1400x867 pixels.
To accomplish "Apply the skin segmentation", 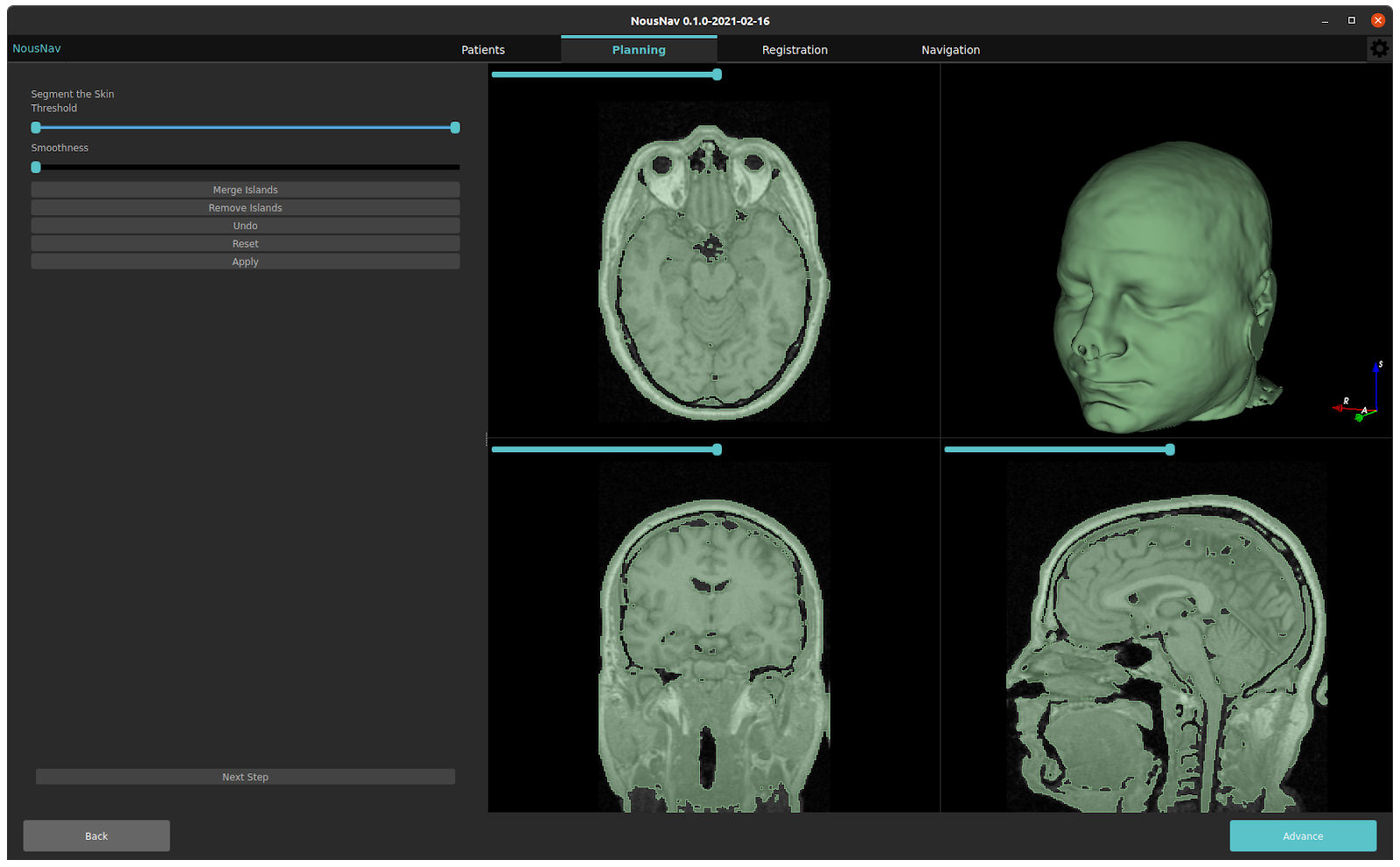I will coord(245,261).
